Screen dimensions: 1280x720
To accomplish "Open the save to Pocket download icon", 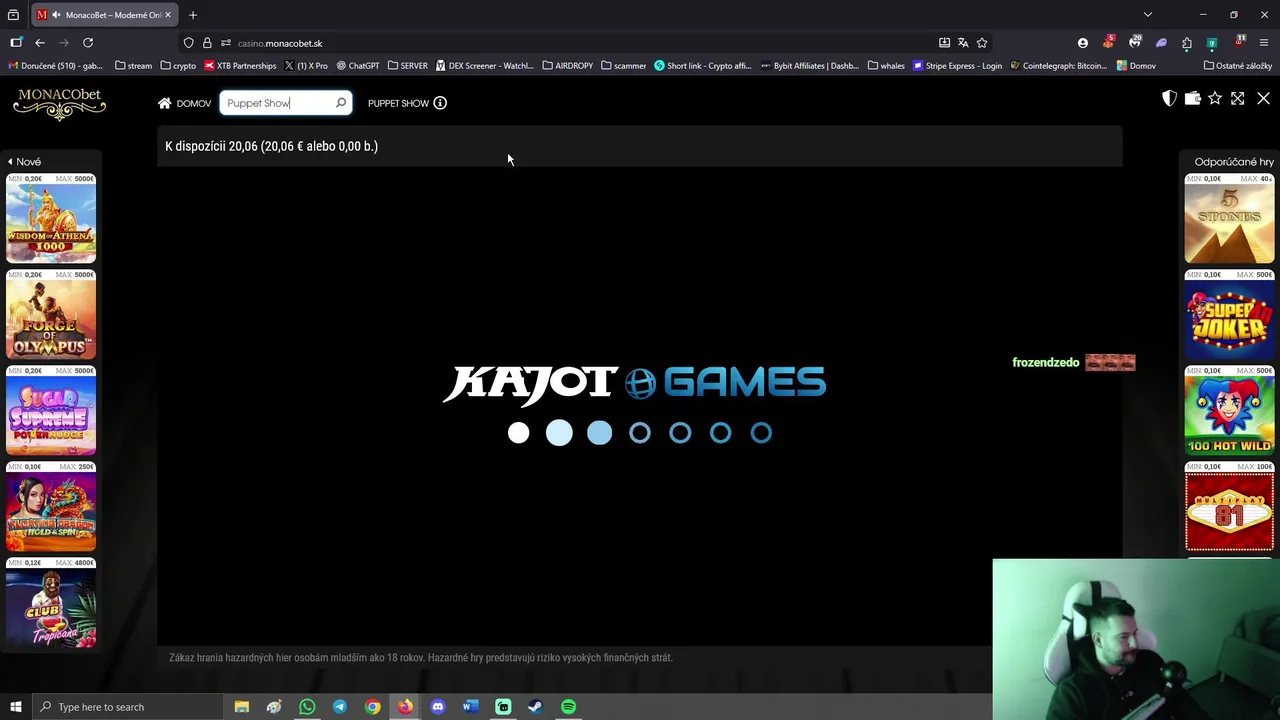I will coord(944,43).
